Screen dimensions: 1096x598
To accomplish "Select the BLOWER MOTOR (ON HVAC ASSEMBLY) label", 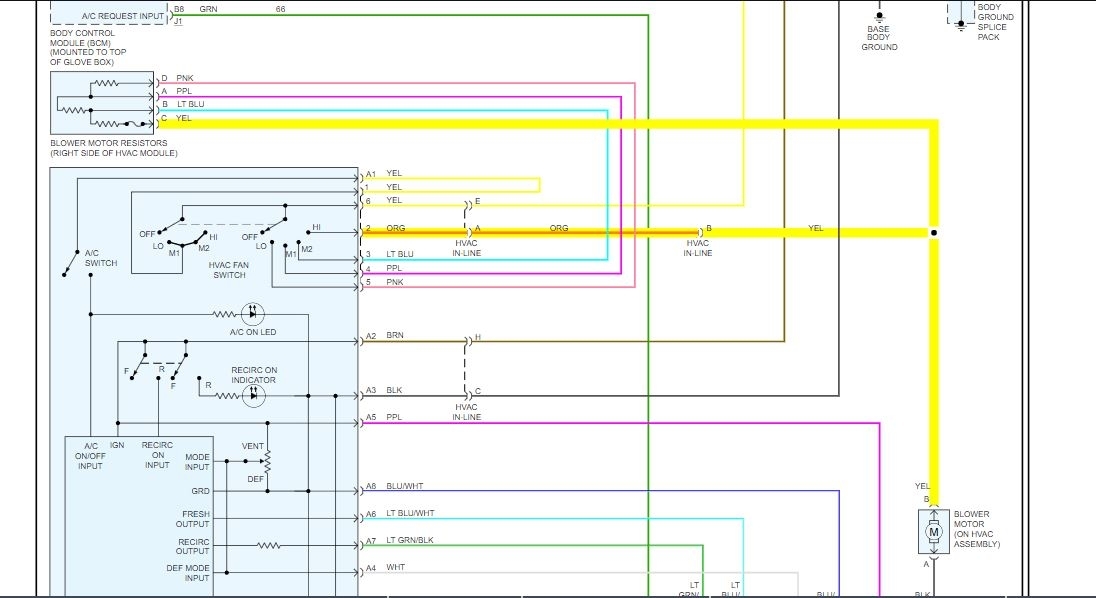I will click(x=976, y=529).
